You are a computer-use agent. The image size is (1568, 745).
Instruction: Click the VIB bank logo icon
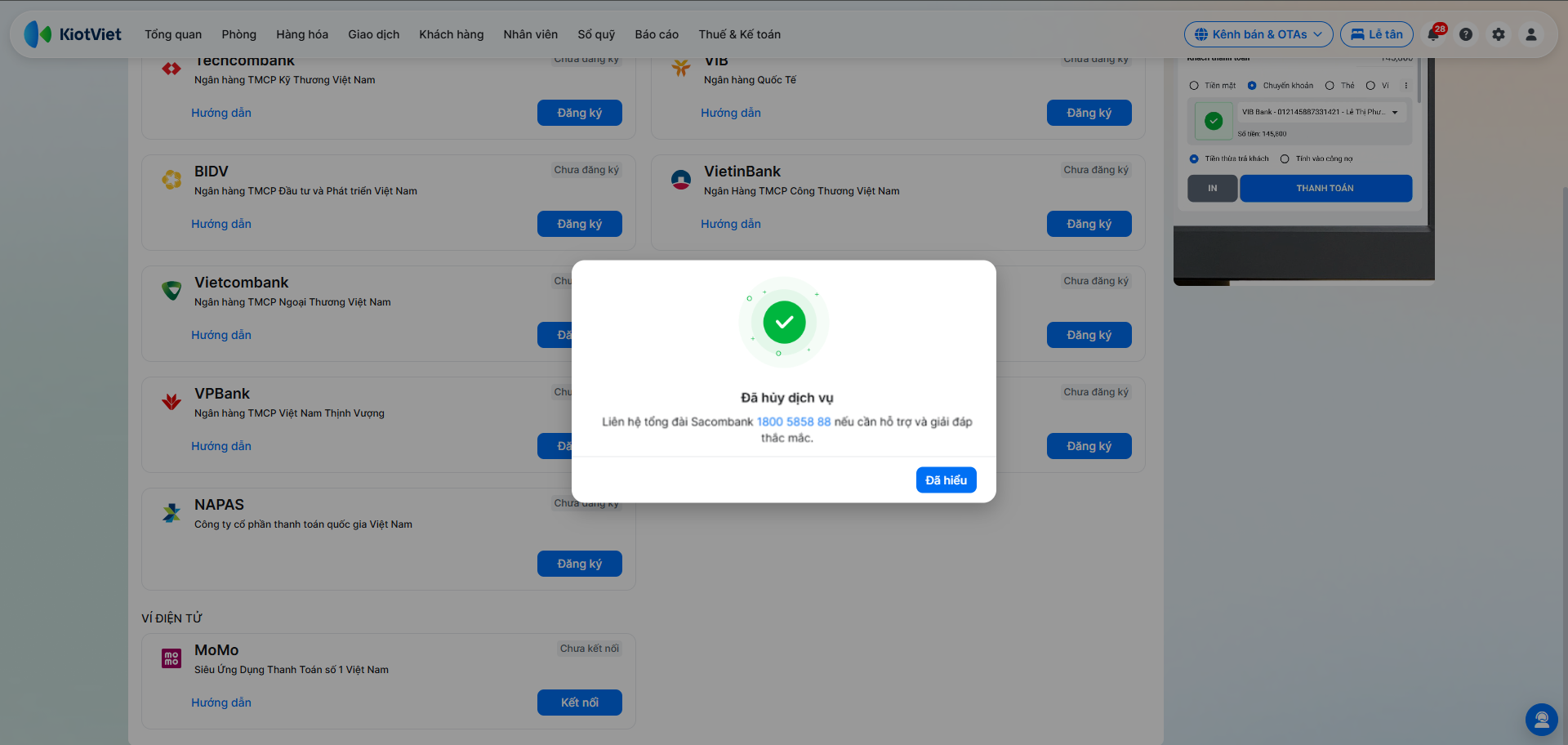click(x=681, y=69)
